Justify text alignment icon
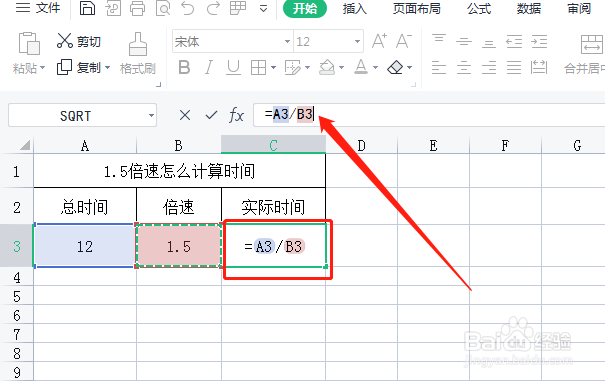Screen dimensions: 605x381 (x=514, y=68)
